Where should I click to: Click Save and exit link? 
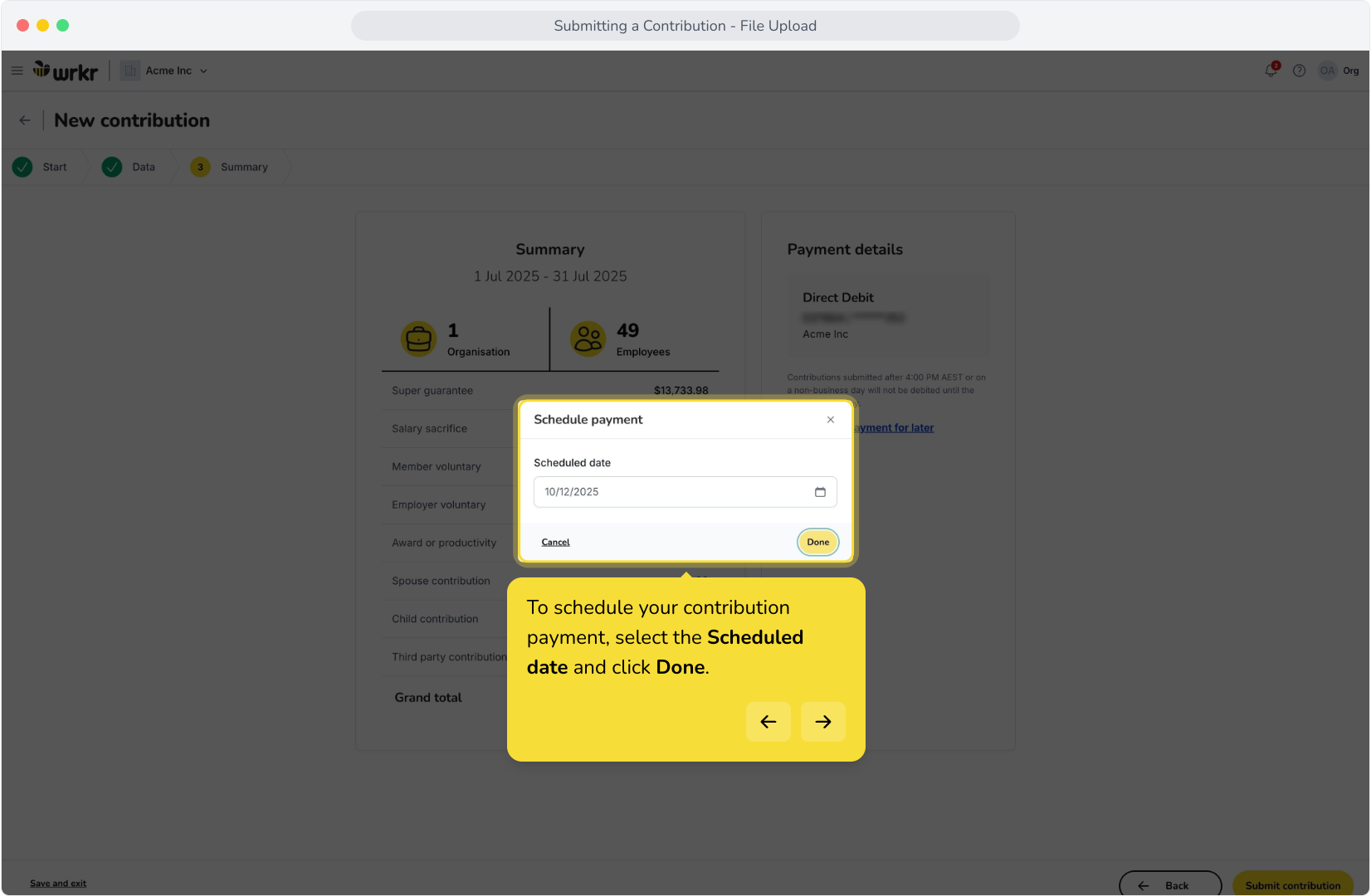click(58, 884)
